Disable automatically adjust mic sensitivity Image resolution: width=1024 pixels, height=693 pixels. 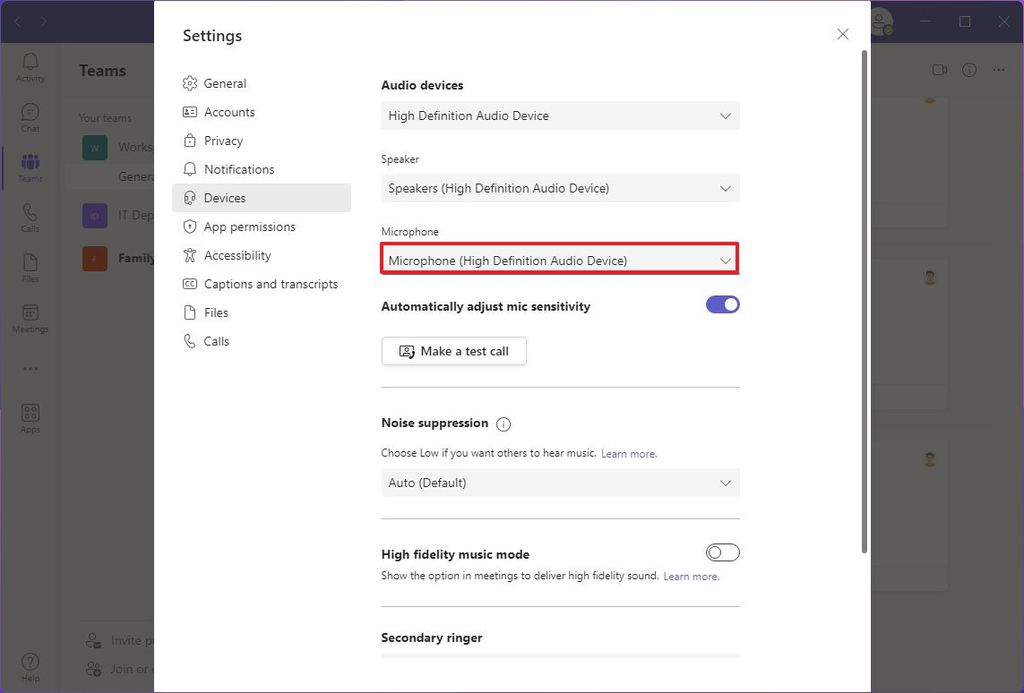pos(722,304)
